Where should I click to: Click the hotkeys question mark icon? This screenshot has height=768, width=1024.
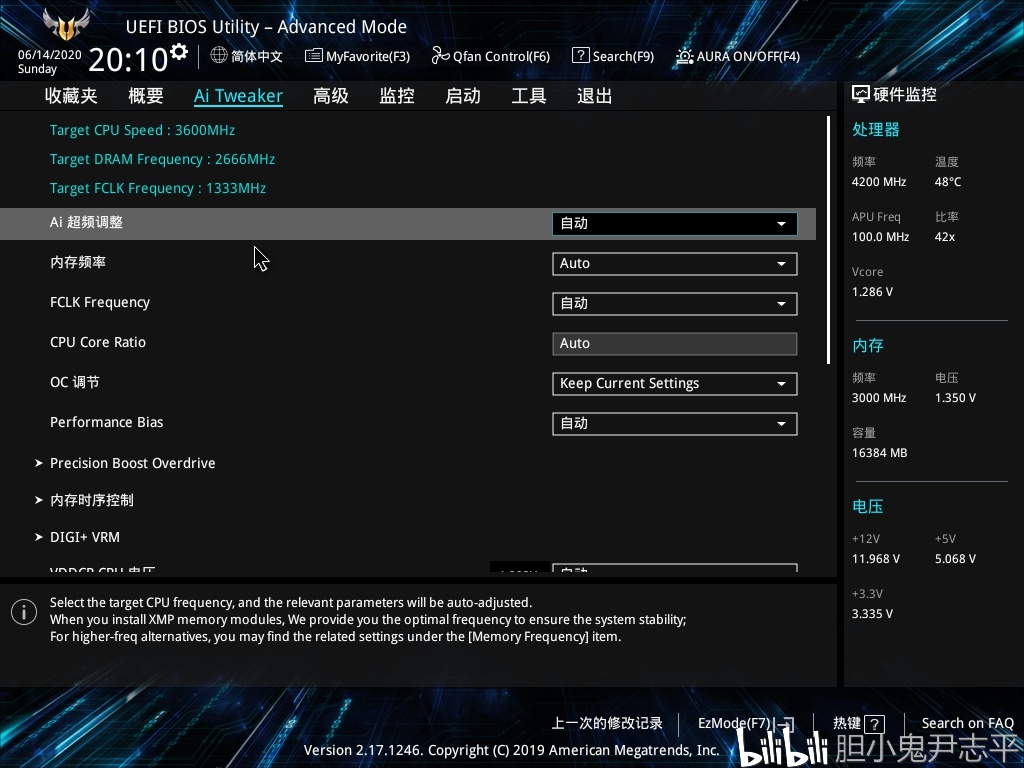tap(874, 724)
